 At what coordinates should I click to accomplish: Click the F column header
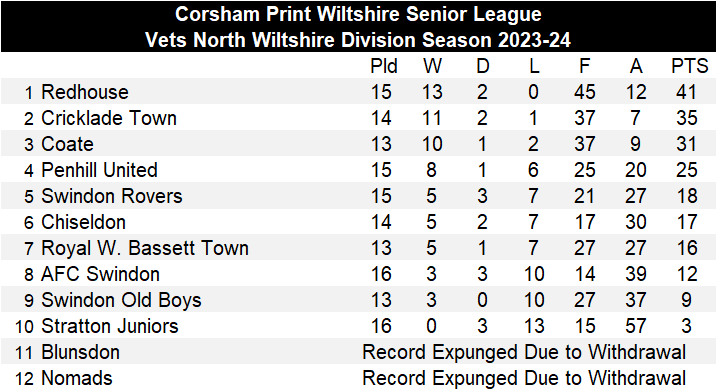click(x=584, y=67)
